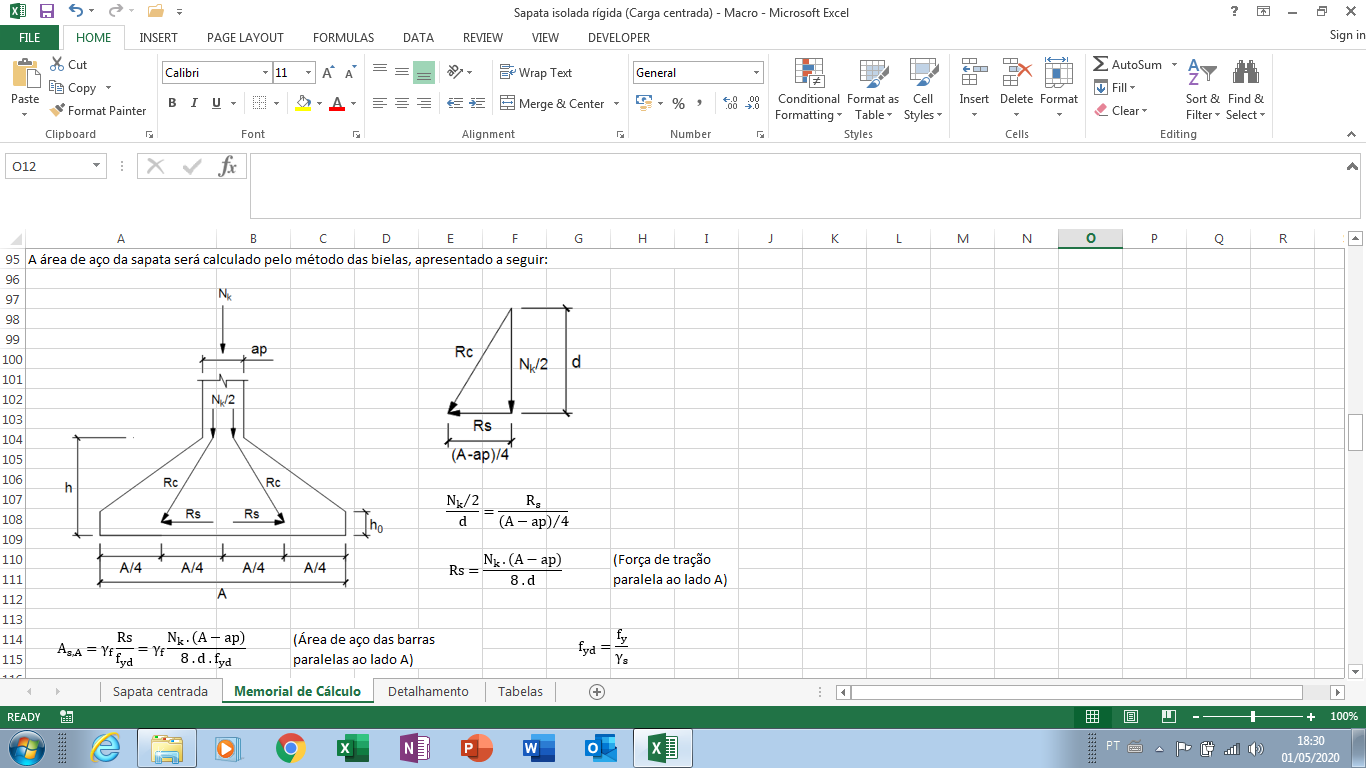
Task: Open Find & Select binoculars
Action: (1245, 89)
